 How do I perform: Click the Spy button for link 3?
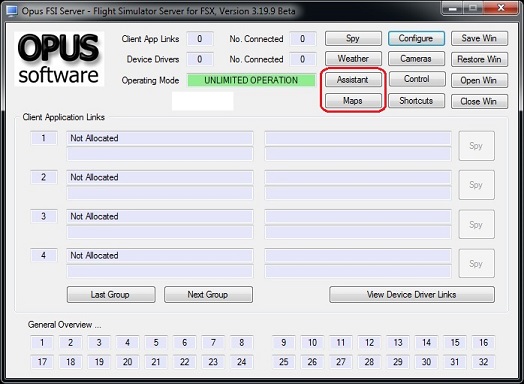(476, 224)
